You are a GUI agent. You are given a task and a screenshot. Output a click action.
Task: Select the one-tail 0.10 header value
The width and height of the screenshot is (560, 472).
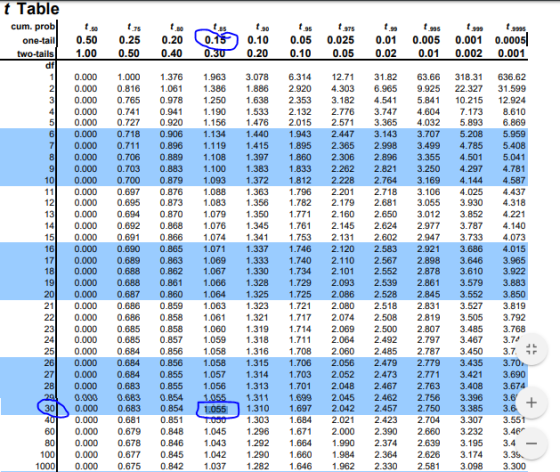coord(258,40)
